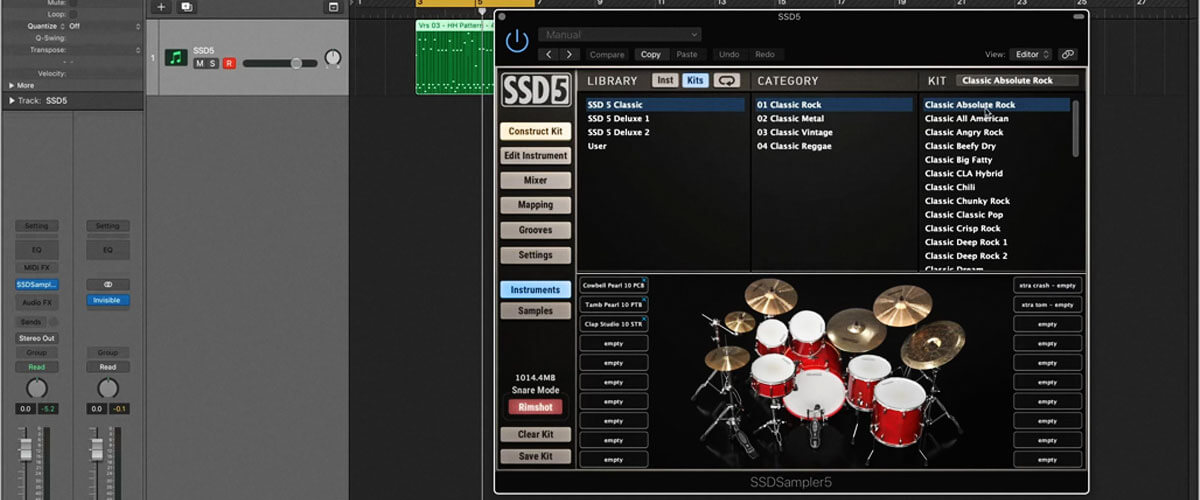Toggle the SSD5 plugin power button
The width and height of the screenshot is (1200, 500).
click(516, 41)
